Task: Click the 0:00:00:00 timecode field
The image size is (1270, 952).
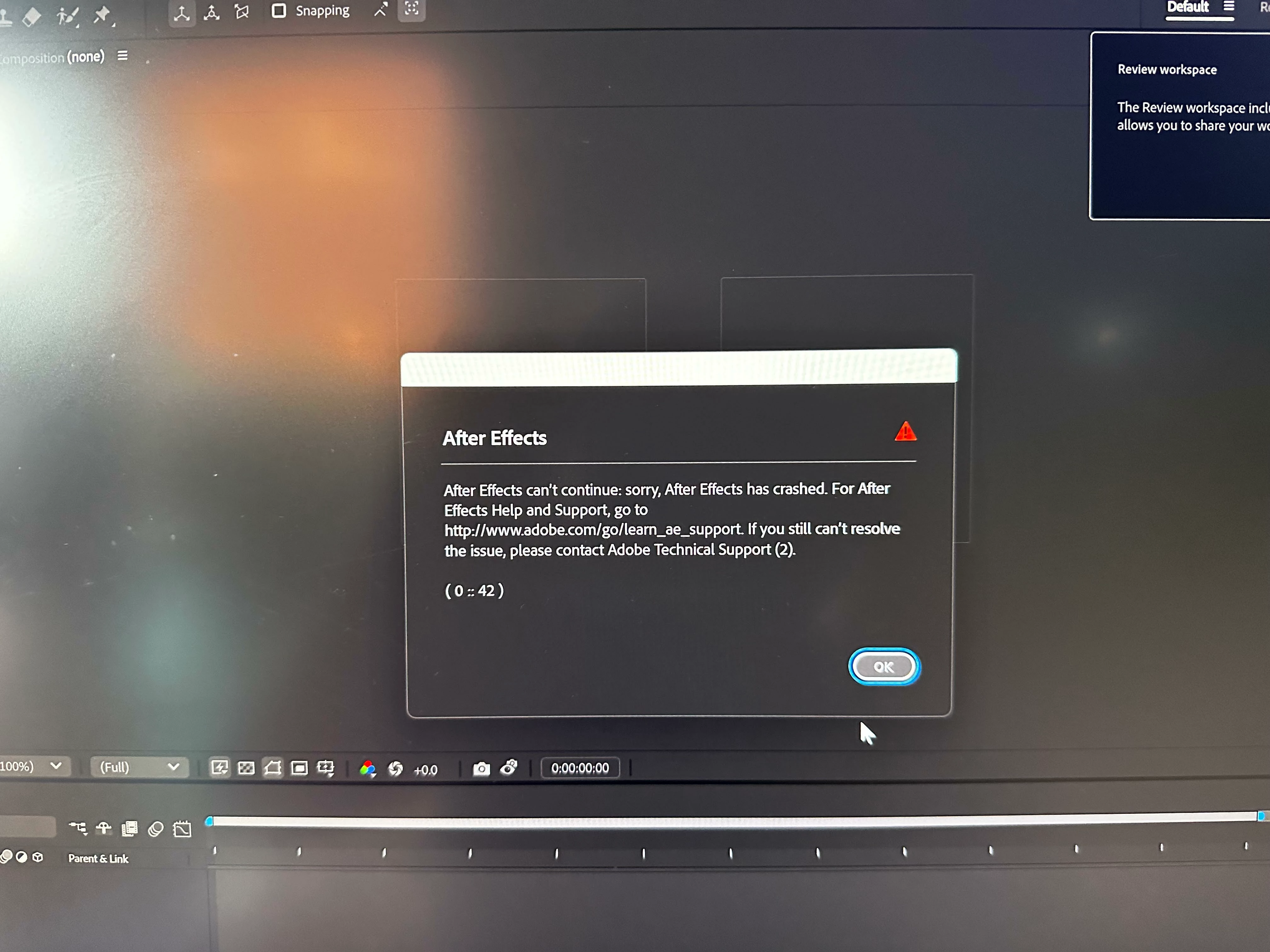Action: coord(580,768)
